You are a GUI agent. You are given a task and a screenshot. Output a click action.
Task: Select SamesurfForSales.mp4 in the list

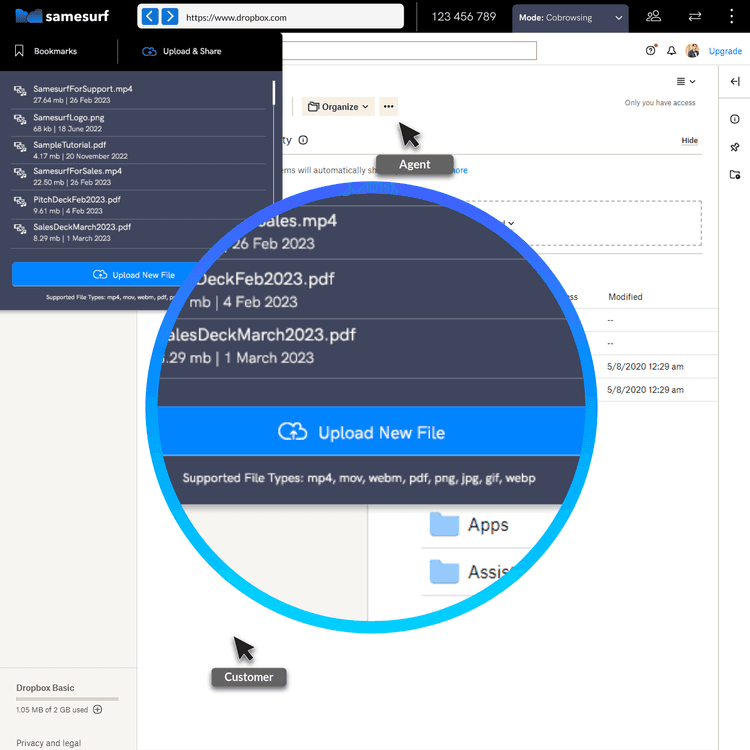139,176
